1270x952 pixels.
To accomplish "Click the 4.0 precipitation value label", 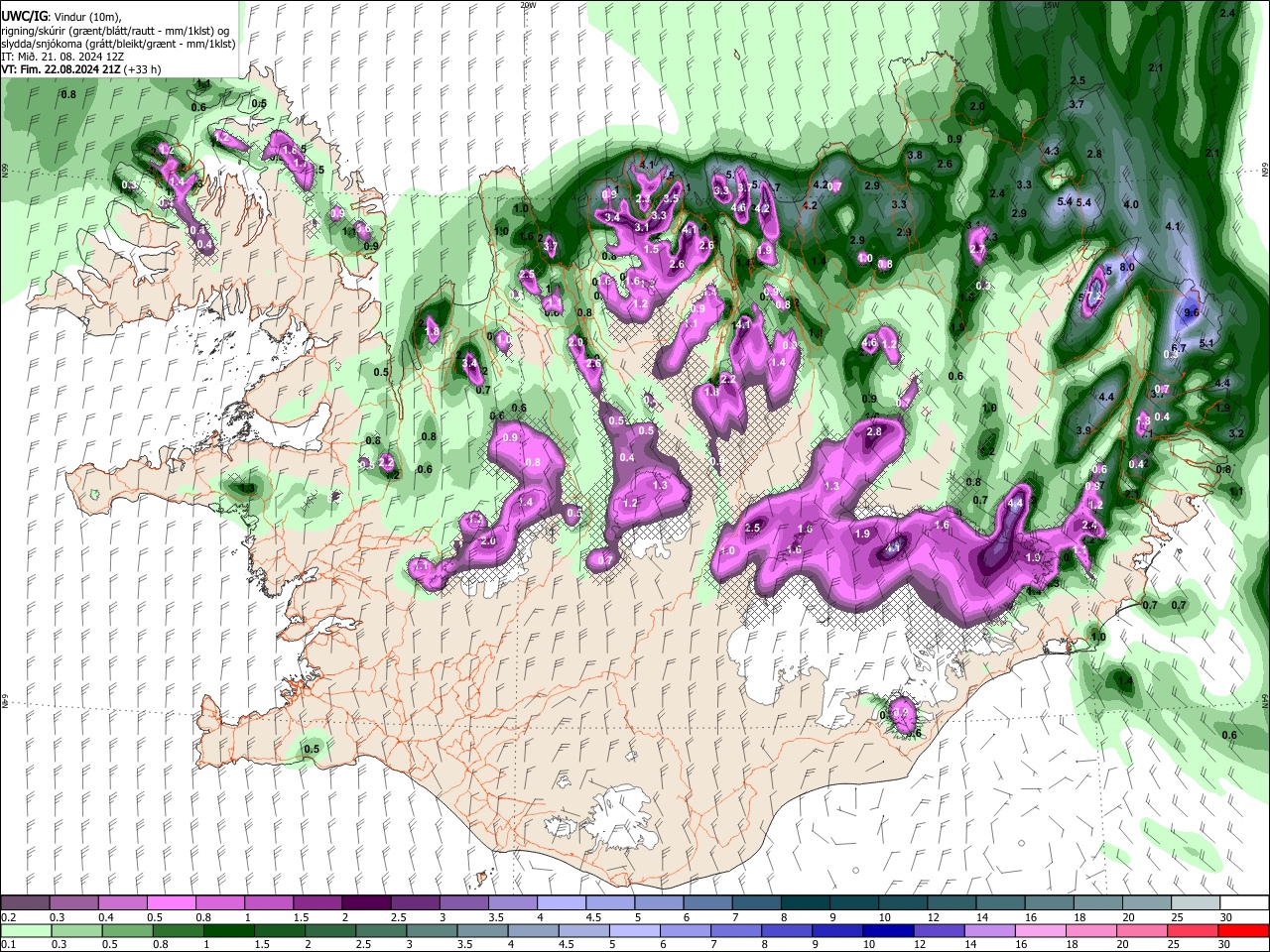I will tap(1130, 204).
